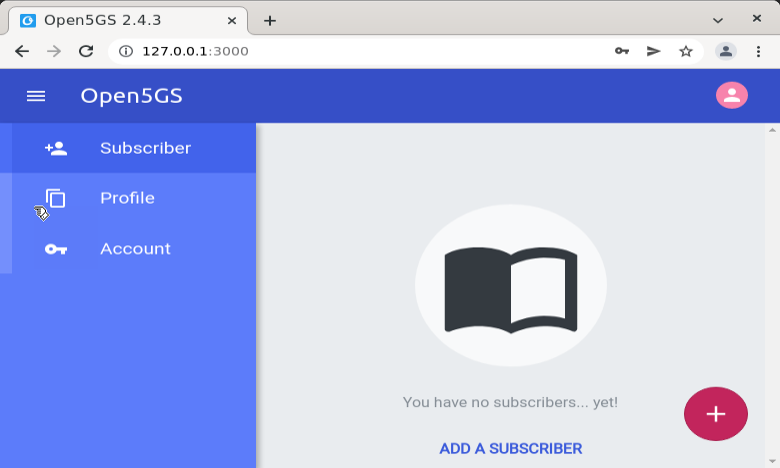The height and width of the screenshot is (468, 780).
Task: Open browser profile avatar
Action: tap(726, 51)
